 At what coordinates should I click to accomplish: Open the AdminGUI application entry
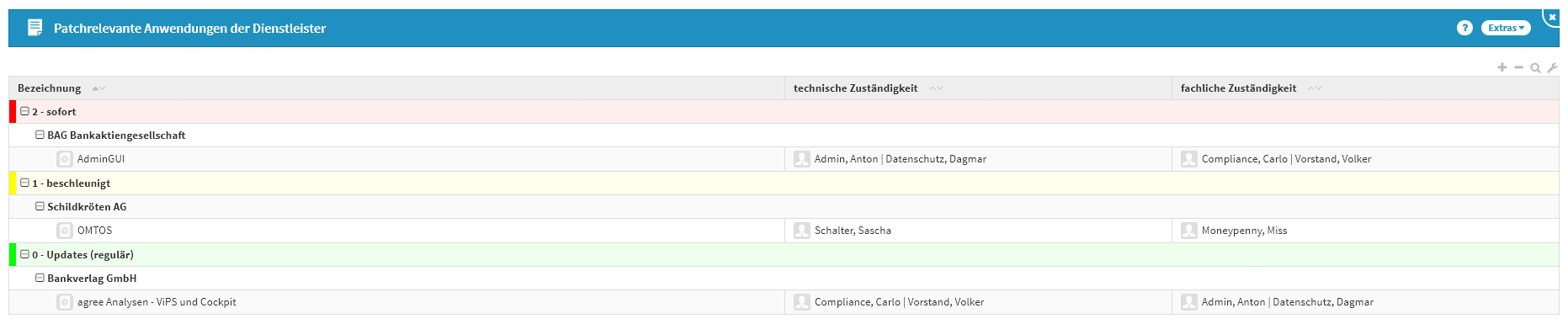101,159
